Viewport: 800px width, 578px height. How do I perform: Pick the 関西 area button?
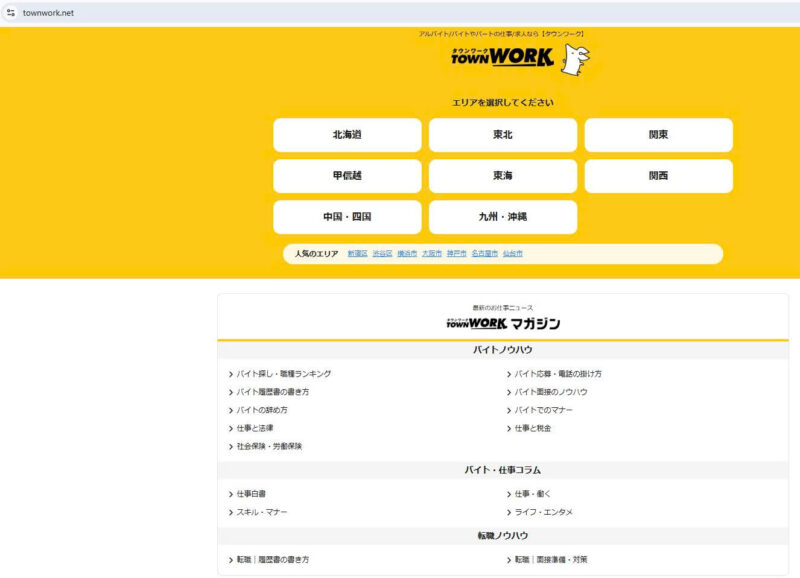click(x=659, y=176)
